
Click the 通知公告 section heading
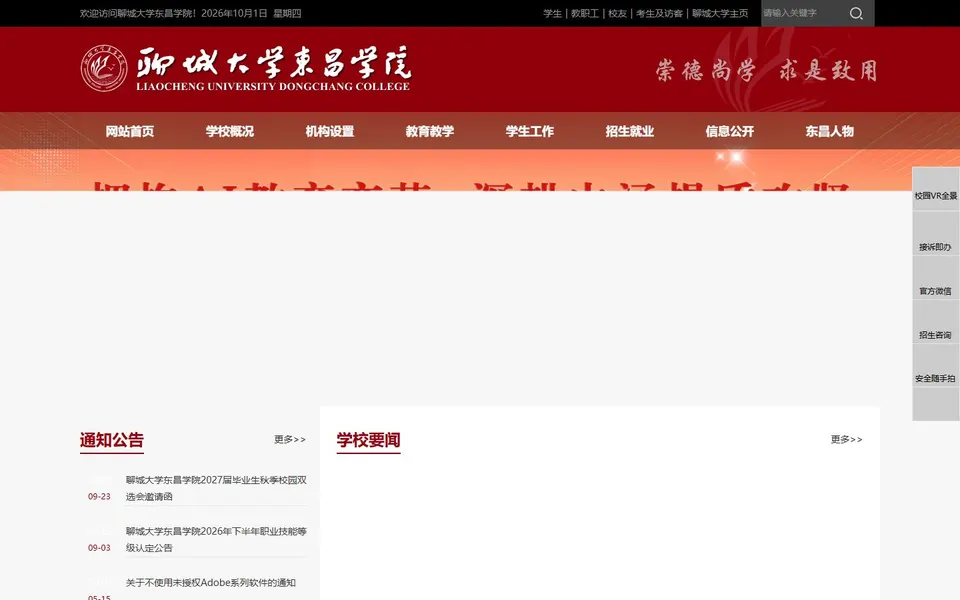pyautogui.click(x=111, y=440)
